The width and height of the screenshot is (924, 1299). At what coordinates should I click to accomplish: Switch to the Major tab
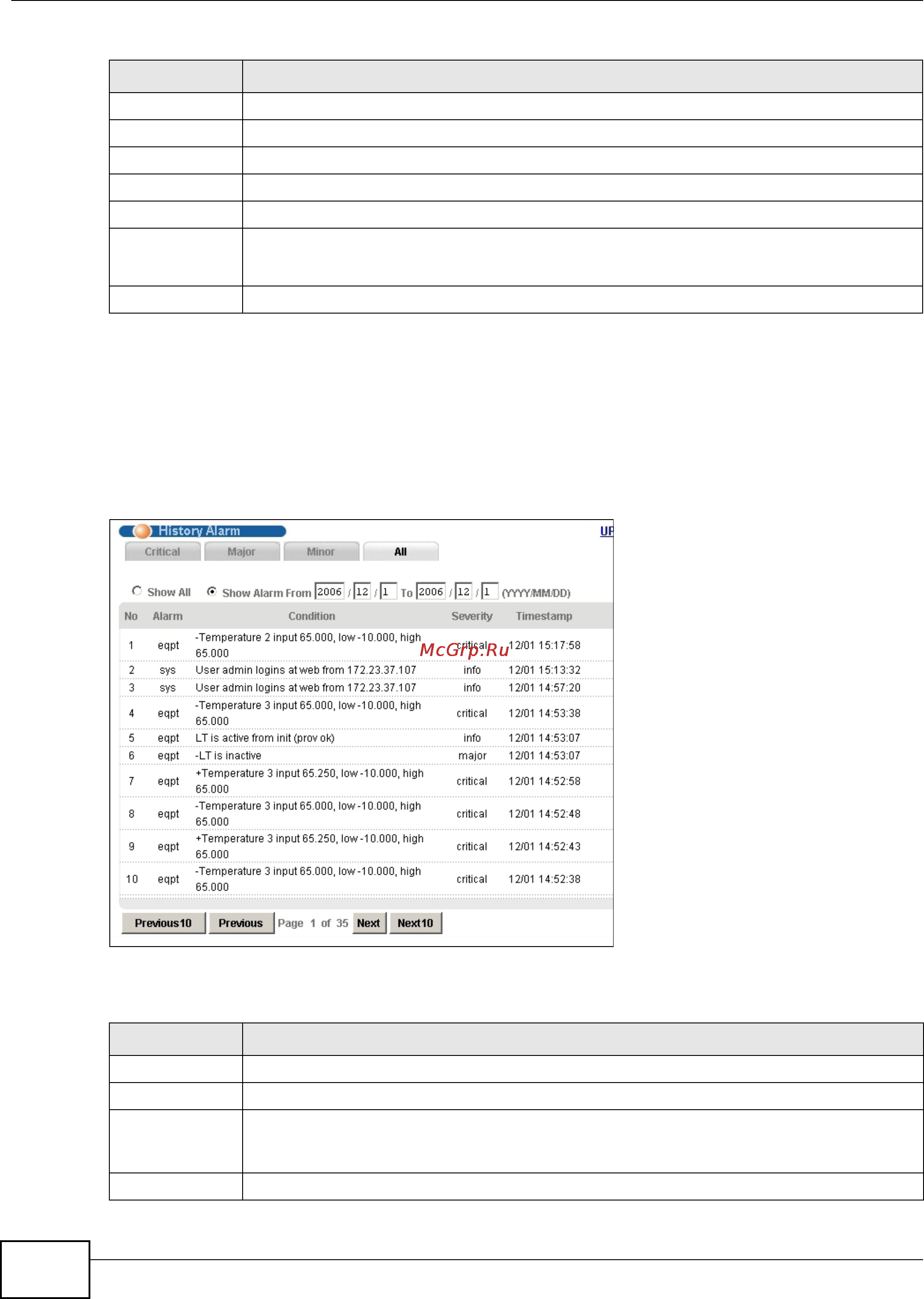pyautogui.click(x=241, y=551)
